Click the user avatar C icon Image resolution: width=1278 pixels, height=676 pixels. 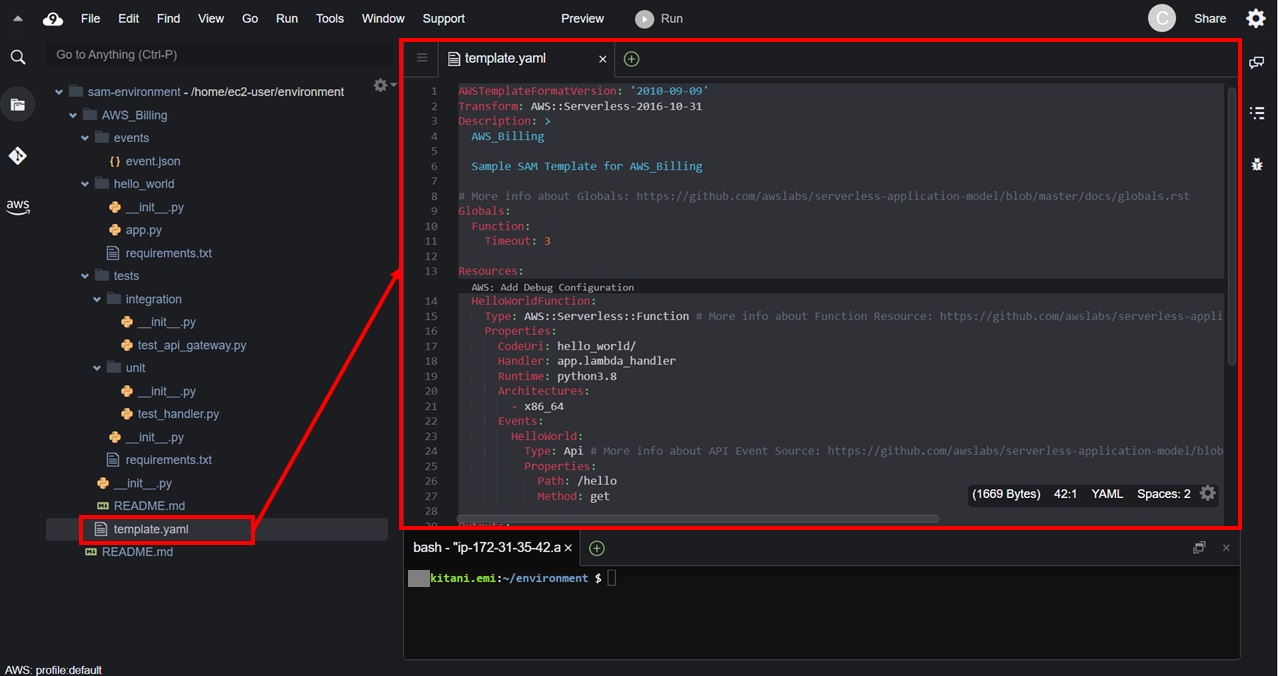tap(1161, 18)
